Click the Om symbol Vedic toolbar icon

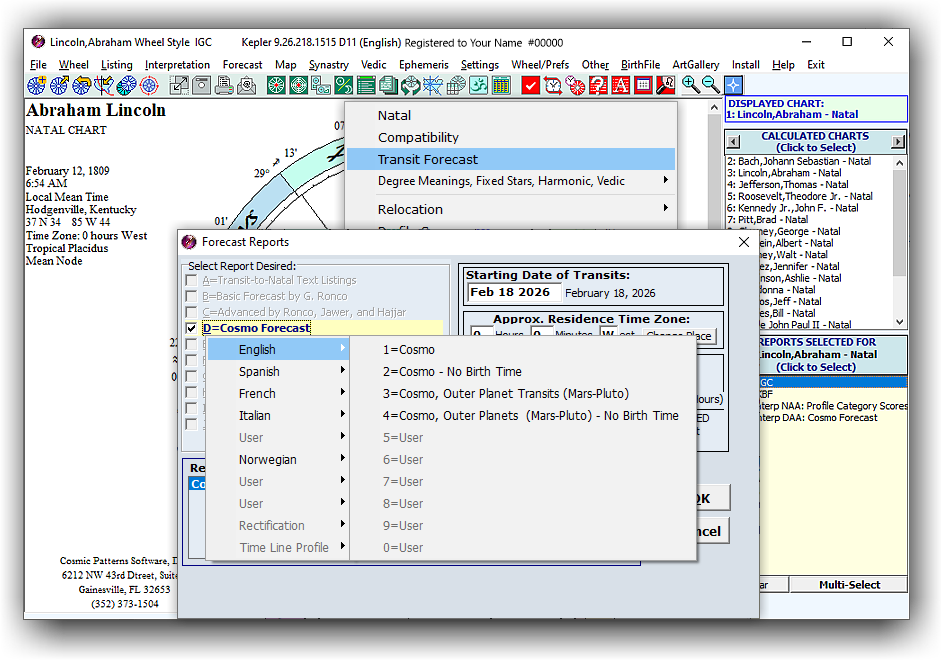[x=478, y=85]
